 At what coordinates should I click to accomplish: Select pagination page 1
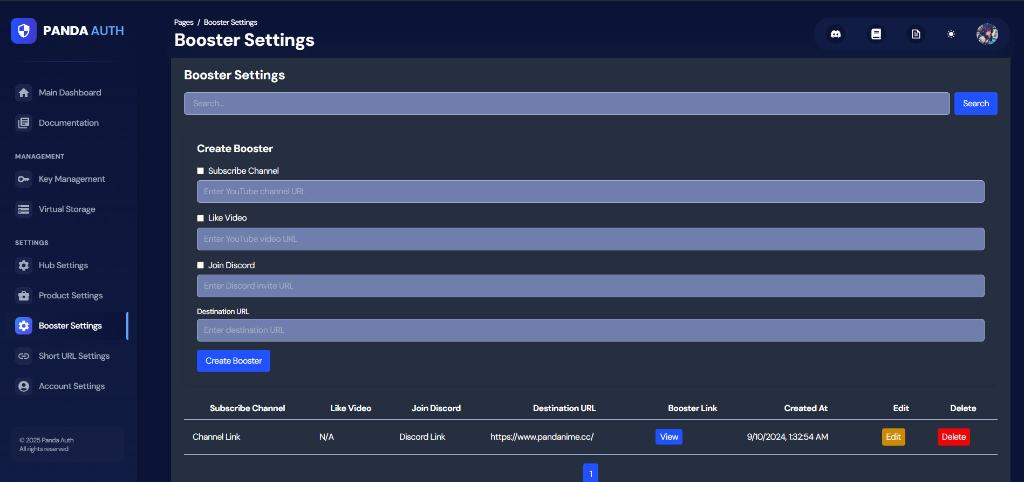coord(590,473)
